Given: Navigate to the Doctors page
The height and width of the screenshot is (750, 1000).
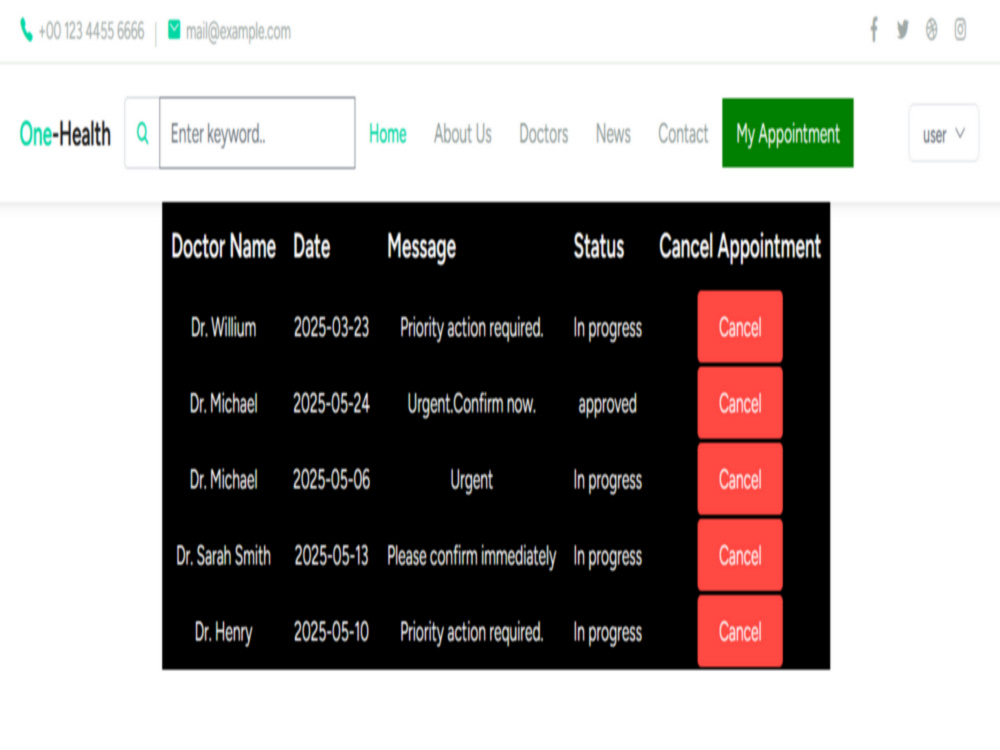Looking at the screenshot, I should 543,134.
